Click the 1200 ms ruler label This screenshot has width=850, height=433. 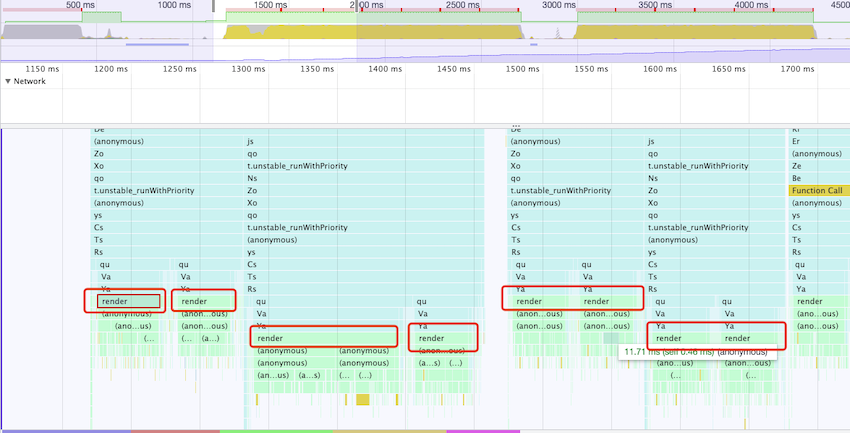pos(111,69)
